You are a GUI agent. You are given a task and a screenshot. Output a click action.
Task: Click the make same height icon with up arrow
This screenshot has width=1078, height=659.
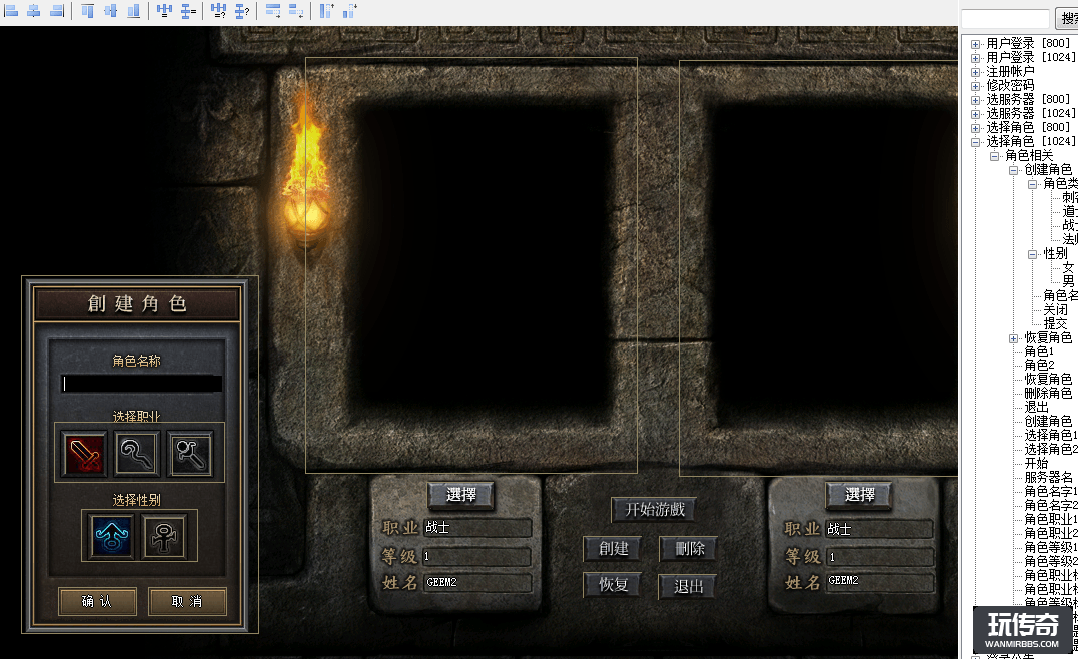tap(327, 10)
